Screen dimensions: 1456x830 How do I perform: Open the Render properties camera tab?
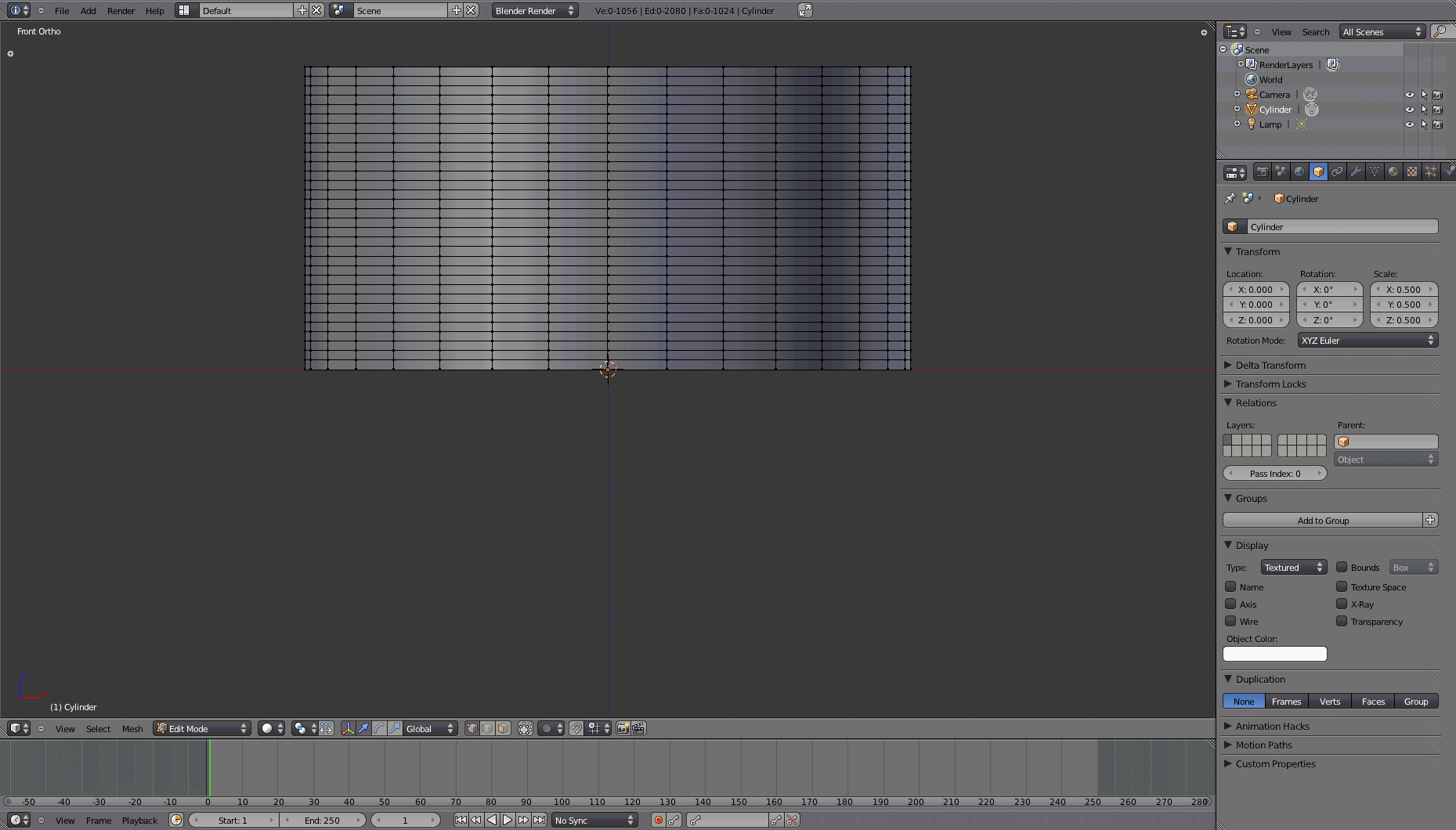pos(1262,172)
